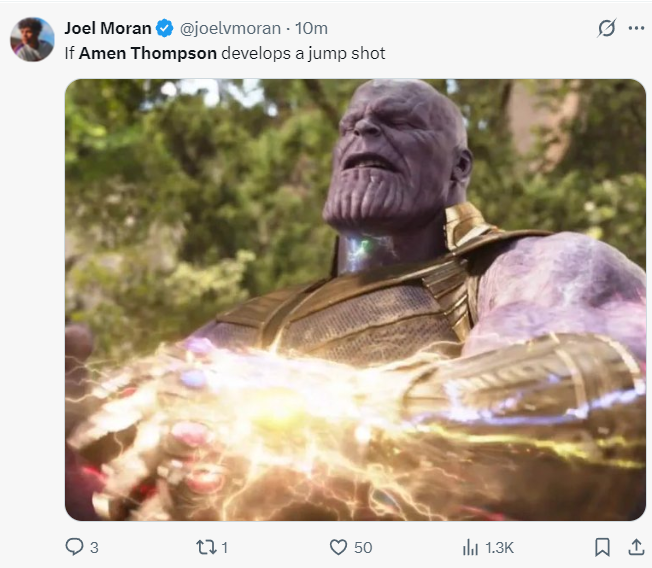Screen dimensions: 652x568
Task: Click the repost count 1
Action: [225, 547]
